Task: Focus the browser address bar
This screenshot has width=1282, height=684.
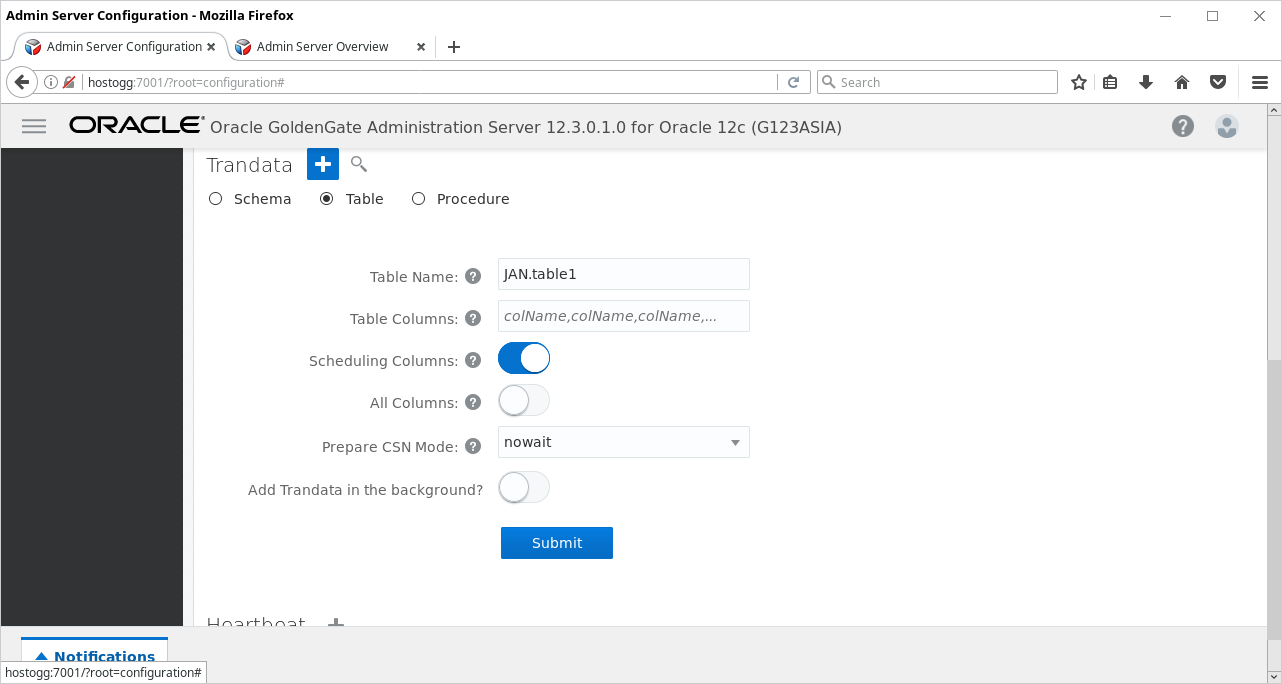Action: click(430, 82)
